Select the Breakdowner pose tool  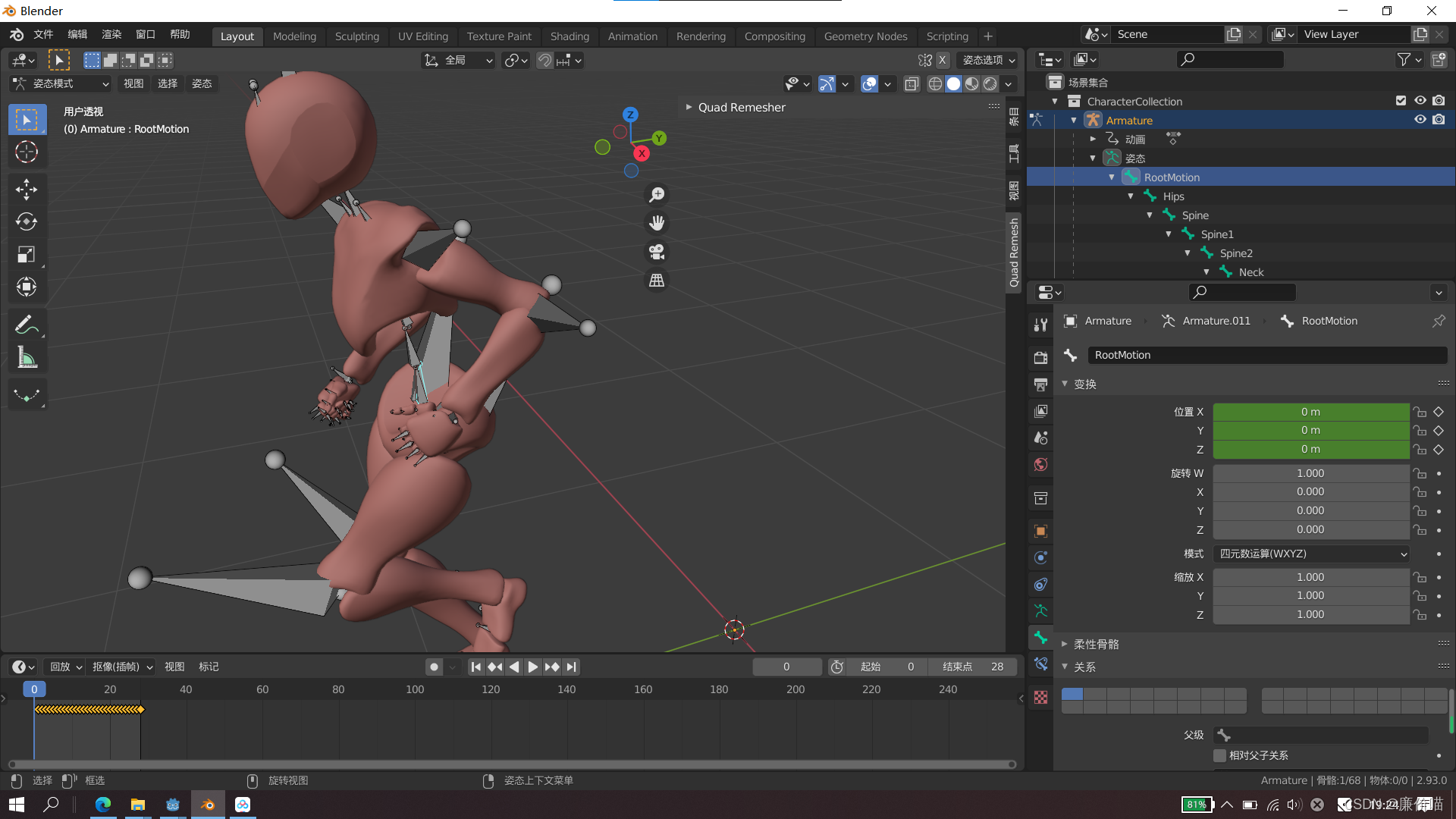(x=27, y=394)
